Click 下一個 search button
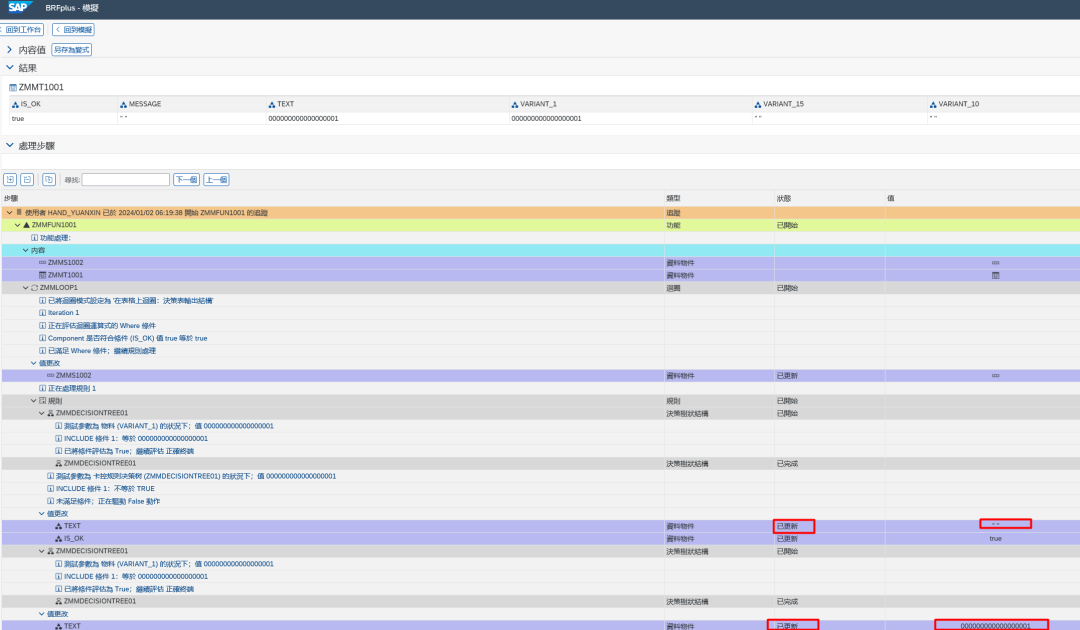The height and width of the screenshot is (630, 1080). pyautogui.click(x=186, y=180)
